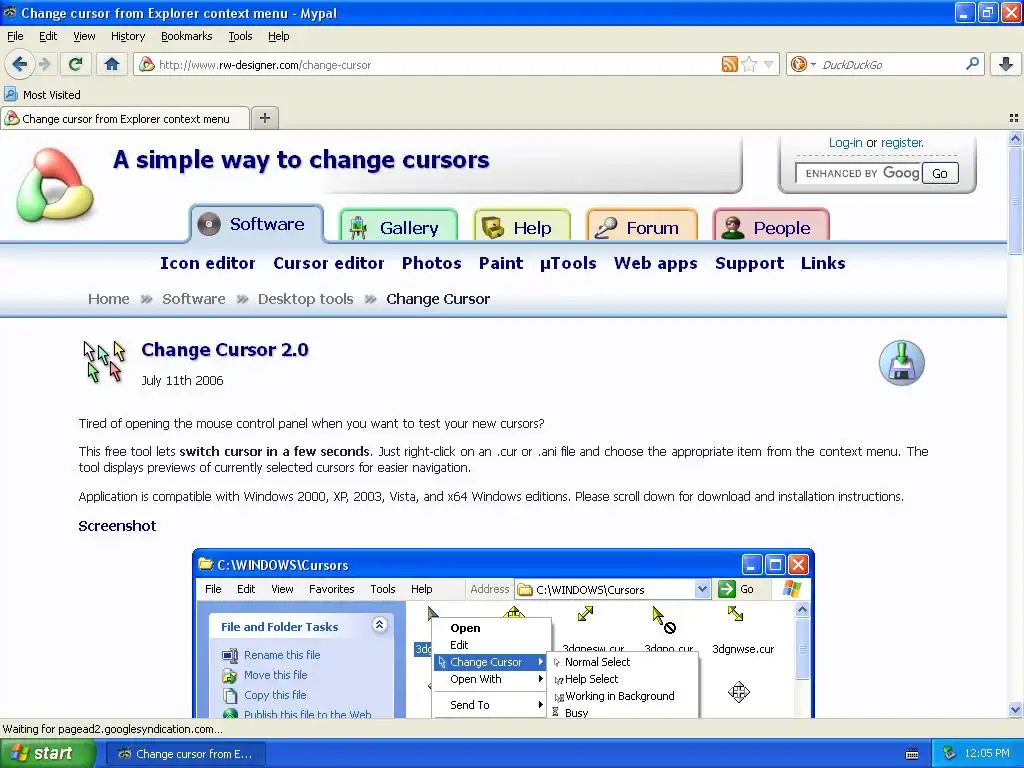Open the downloads arrow button
1024x768 pixels.
(x=1006, y=64)
